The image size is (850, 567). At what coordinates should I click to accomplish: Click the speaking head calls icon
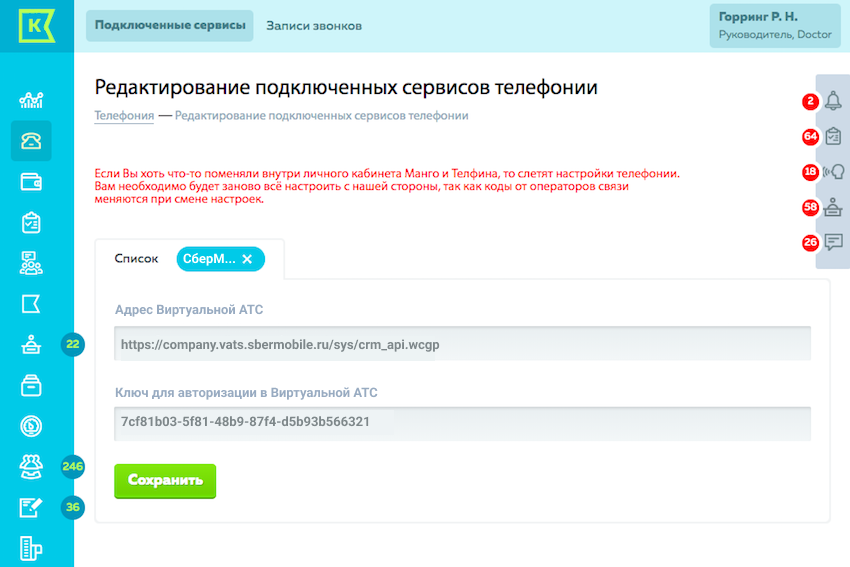(833, 171)
